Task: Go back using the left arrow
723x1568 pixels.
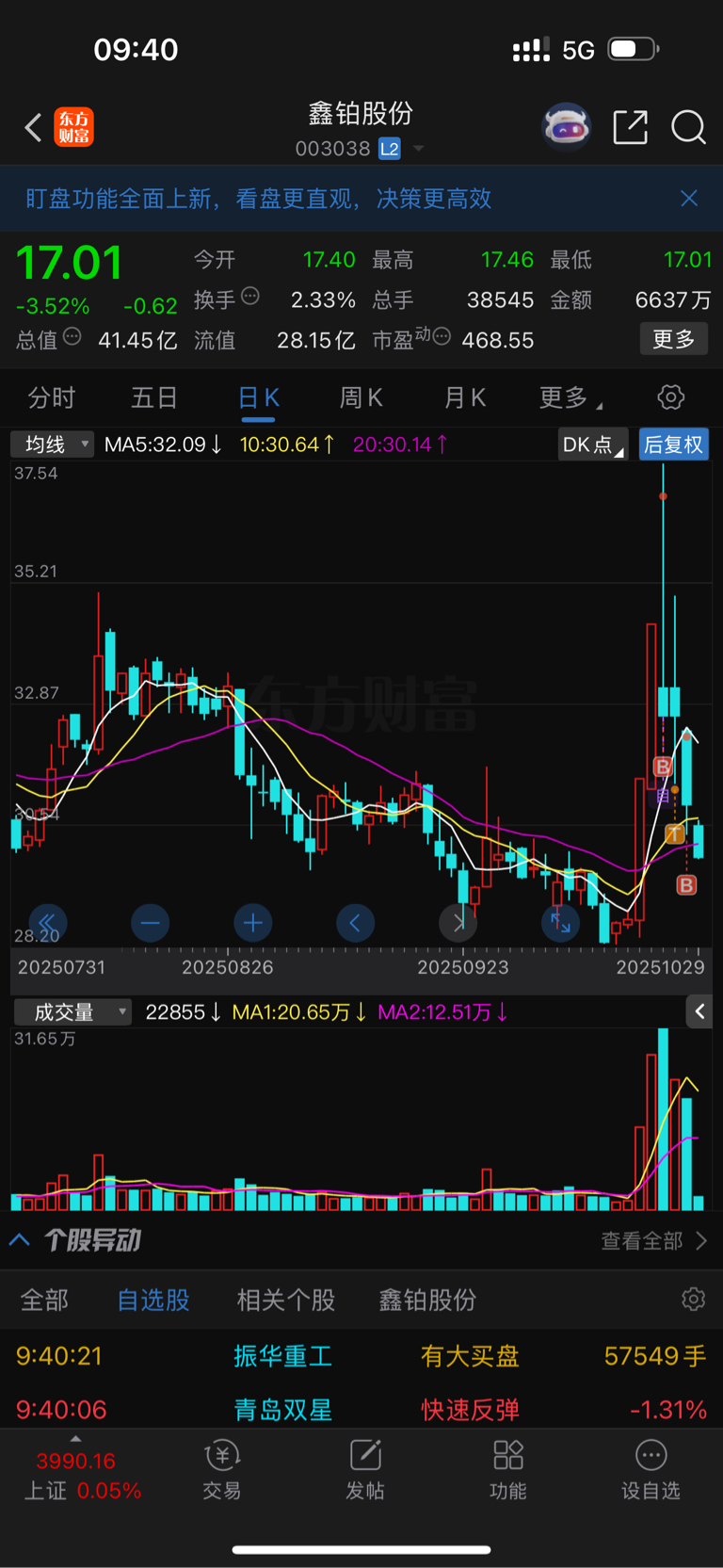Action: click(33, 127)
